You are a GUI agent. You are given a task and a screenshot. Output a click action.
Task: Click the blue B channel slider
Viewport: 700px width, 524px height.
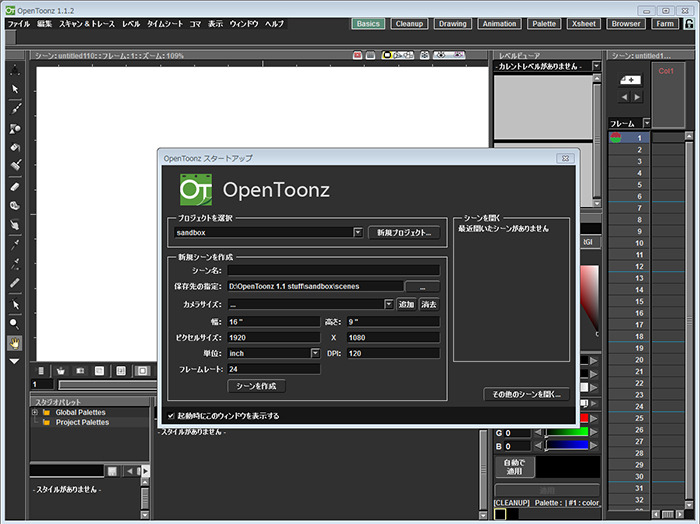[x=566, y=445]
